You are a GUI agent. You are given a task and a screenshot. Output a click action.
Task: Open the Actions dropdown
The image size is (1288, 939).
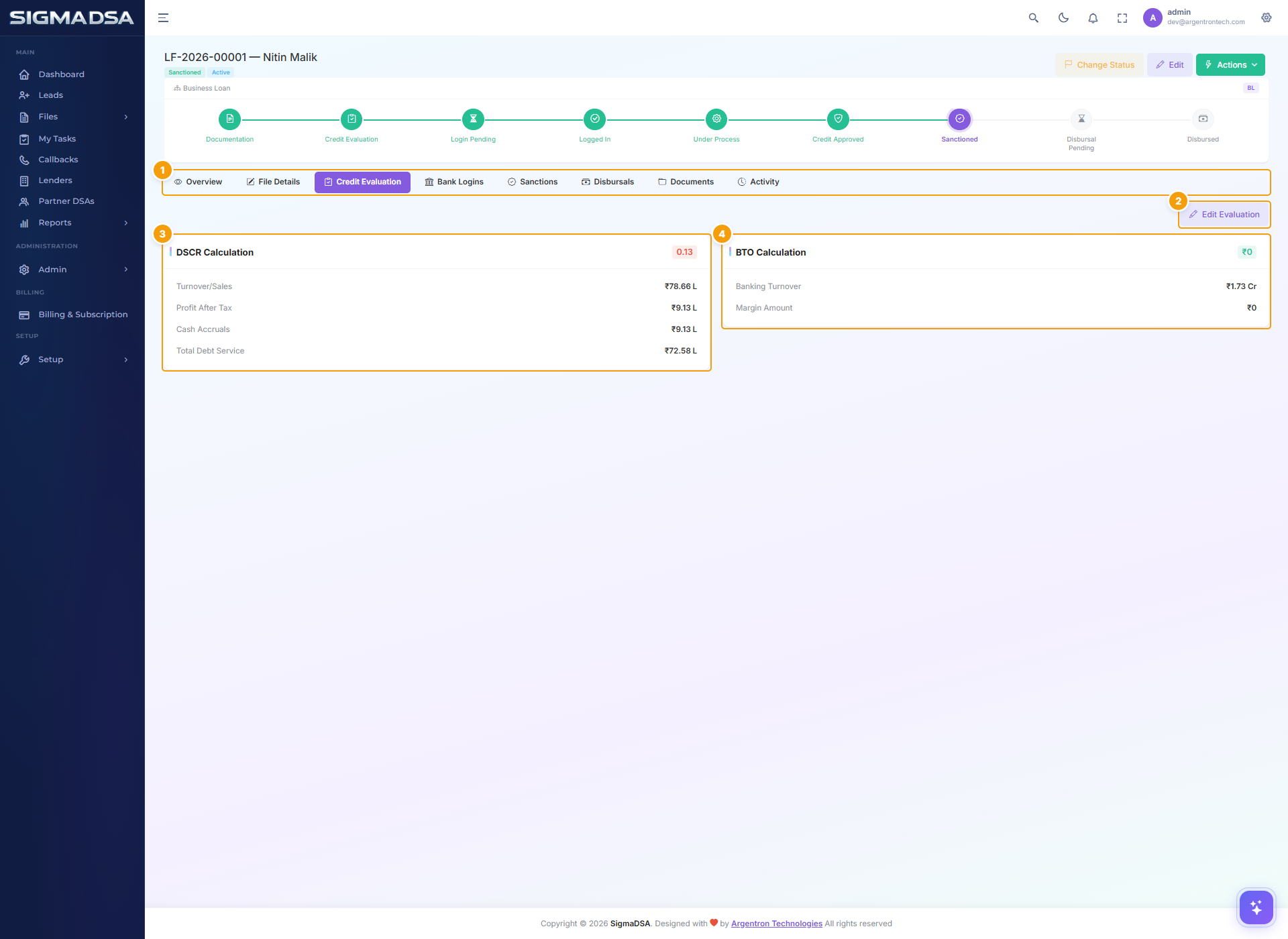coord(1230,65)
